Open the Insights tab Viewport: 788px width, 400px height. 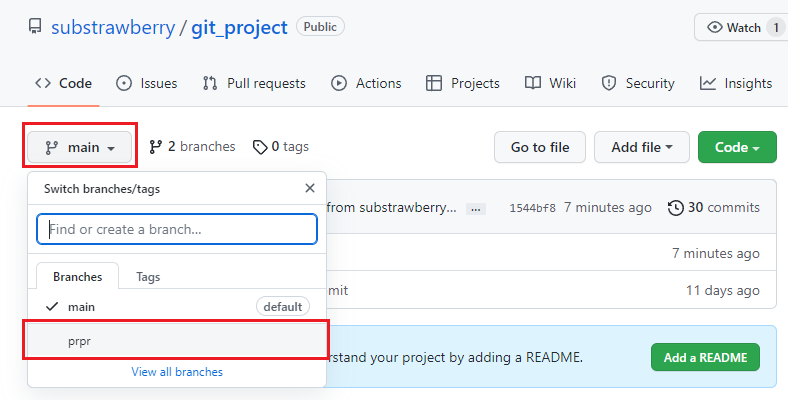tap(736, 83)
